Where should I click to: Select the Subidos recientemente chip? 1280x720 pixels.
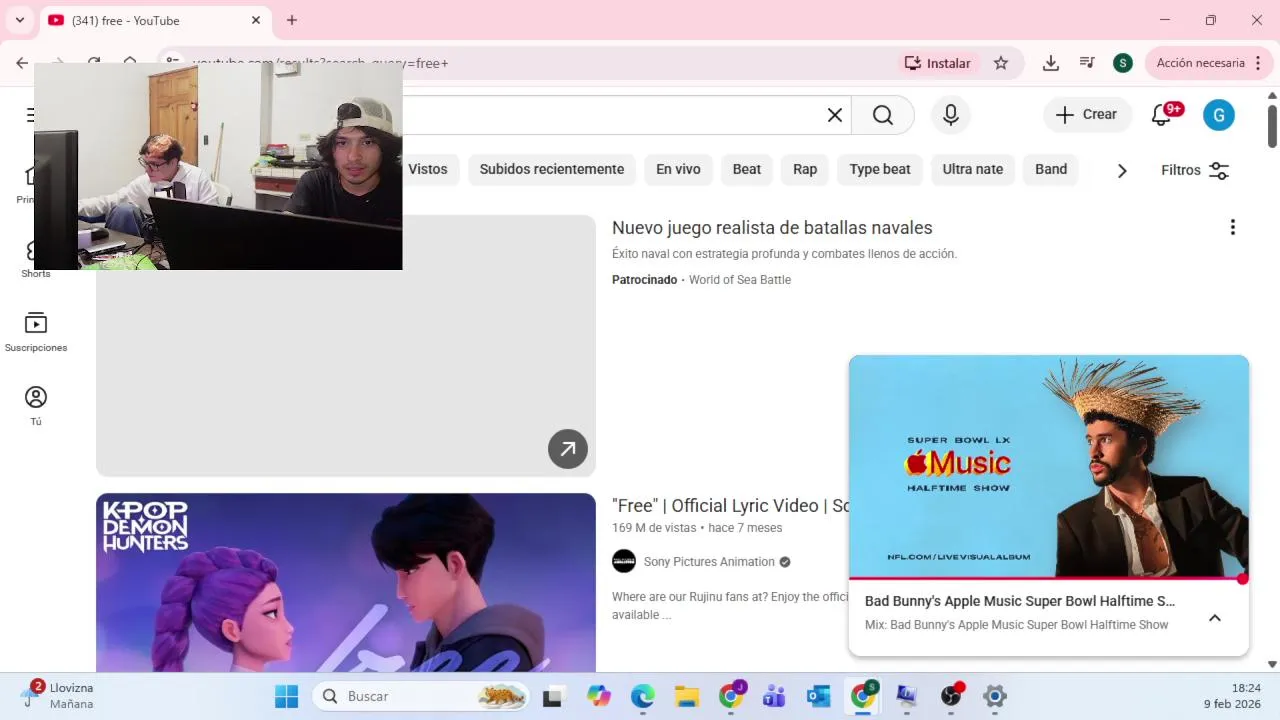tap(552, 169)
